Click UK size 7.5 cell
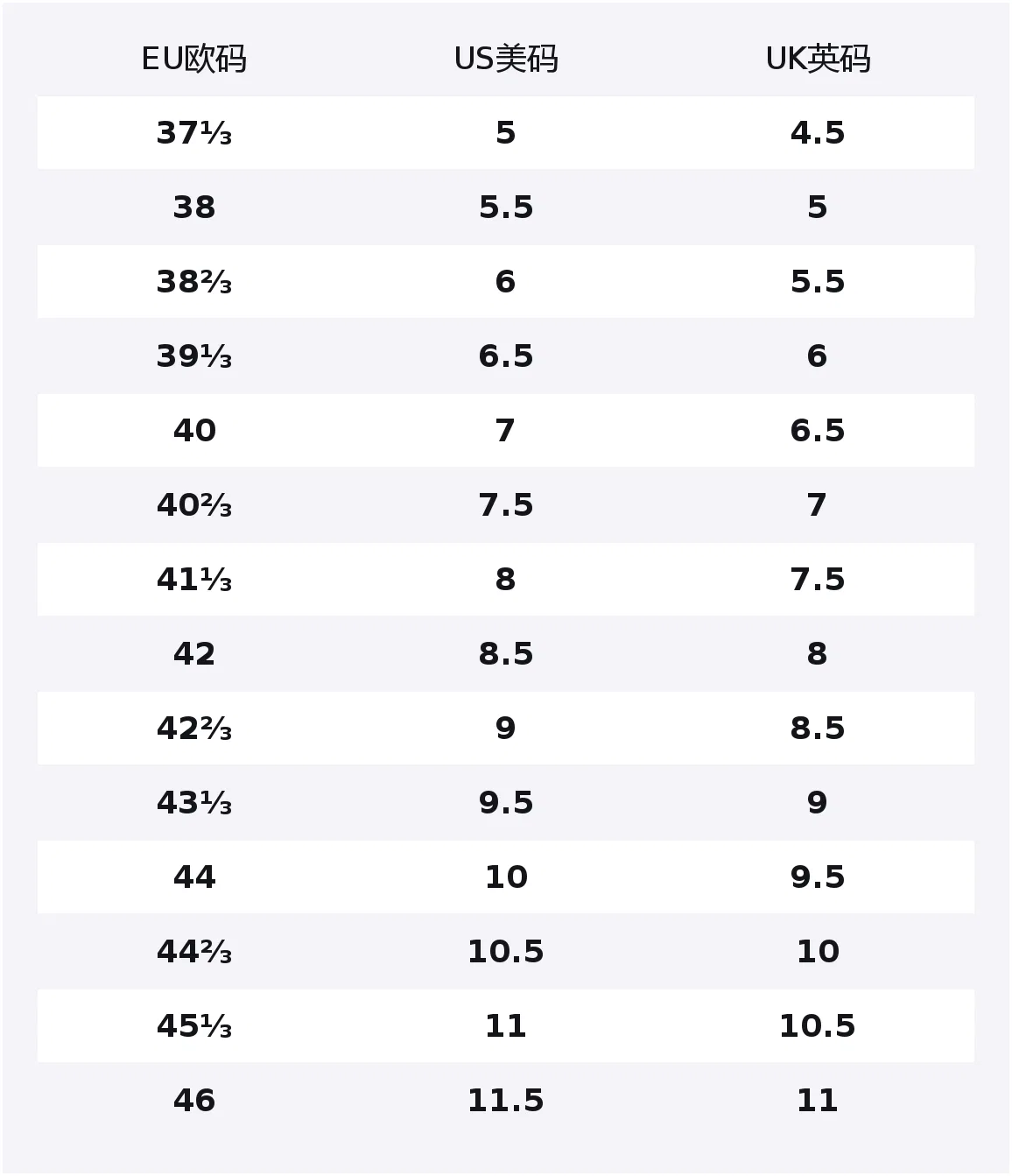The width and height of the screenshot is (1012, 1176). (x=818, y=580)
